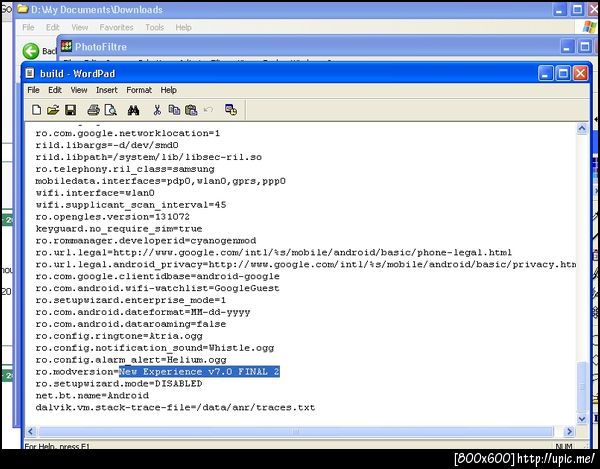Click the Cut scissors icon
Viewport: 600px width, 469px height.
click(157, 110)
